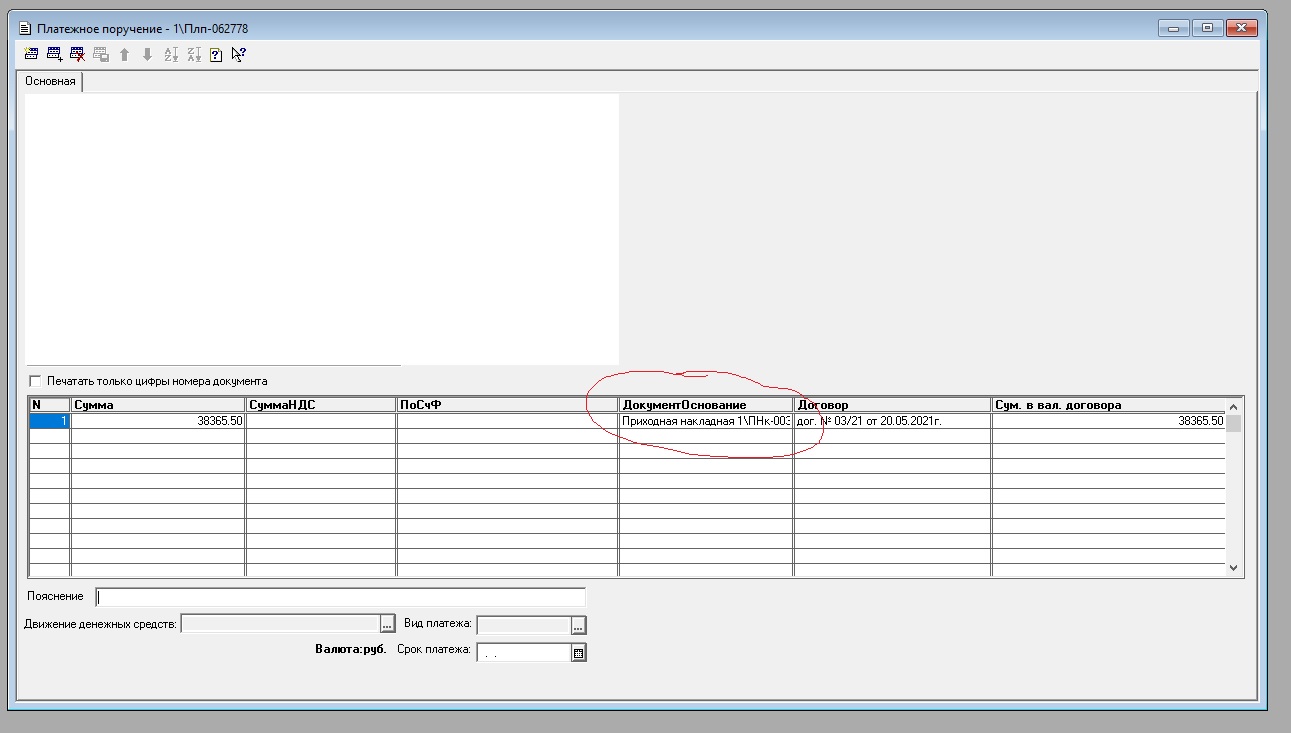Select the contract cell 'дог. № 03/21'
The width and height of the screenshot is (1291, 733).
coord(892,422)
